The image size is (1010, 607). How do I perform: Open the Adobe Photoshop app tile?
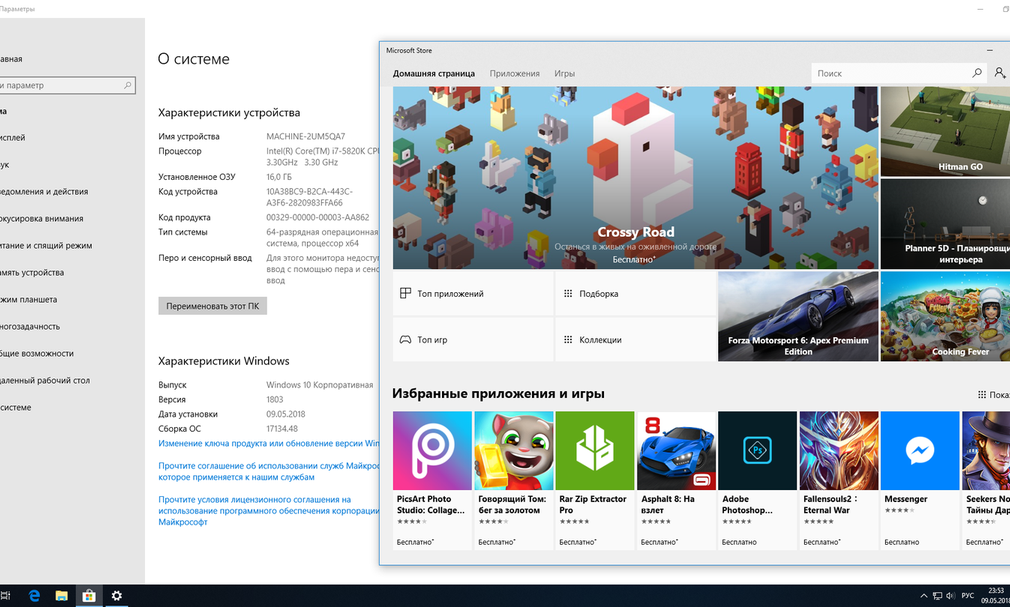coord(758,480)
